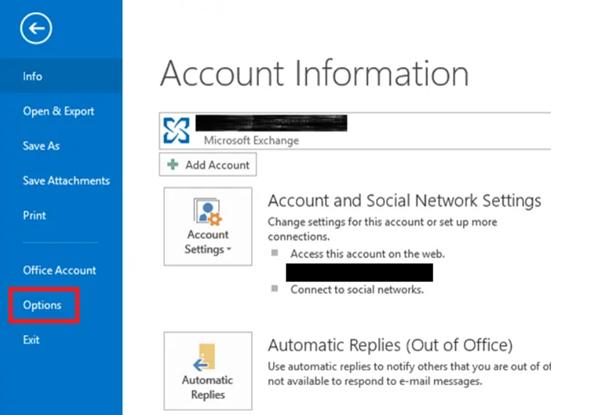This screenshot has height=415, width=602.
Task: Click Exit to close Outlook
Action: tap(32, 340)
